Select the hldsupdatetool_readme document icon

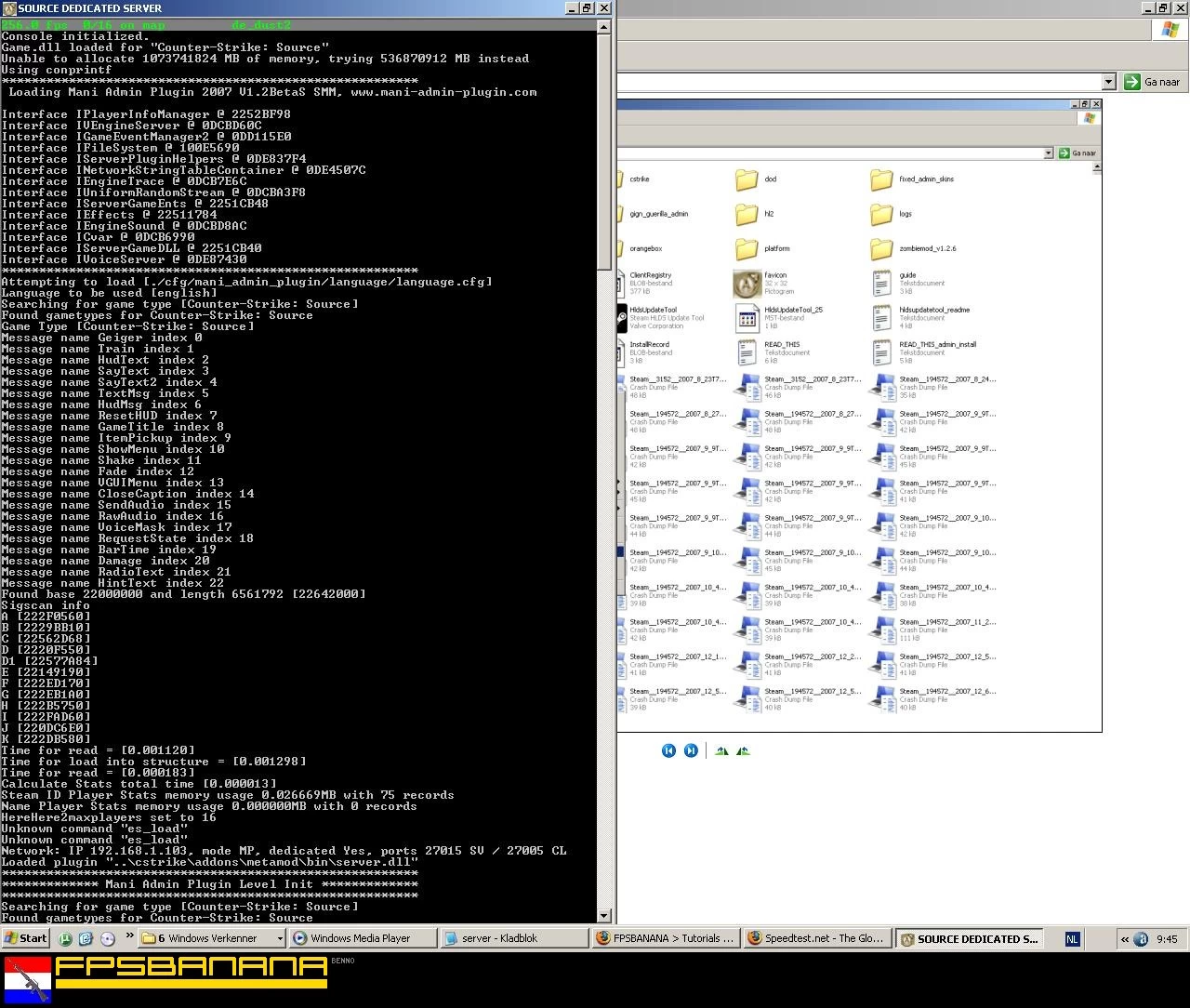[882, 318]
